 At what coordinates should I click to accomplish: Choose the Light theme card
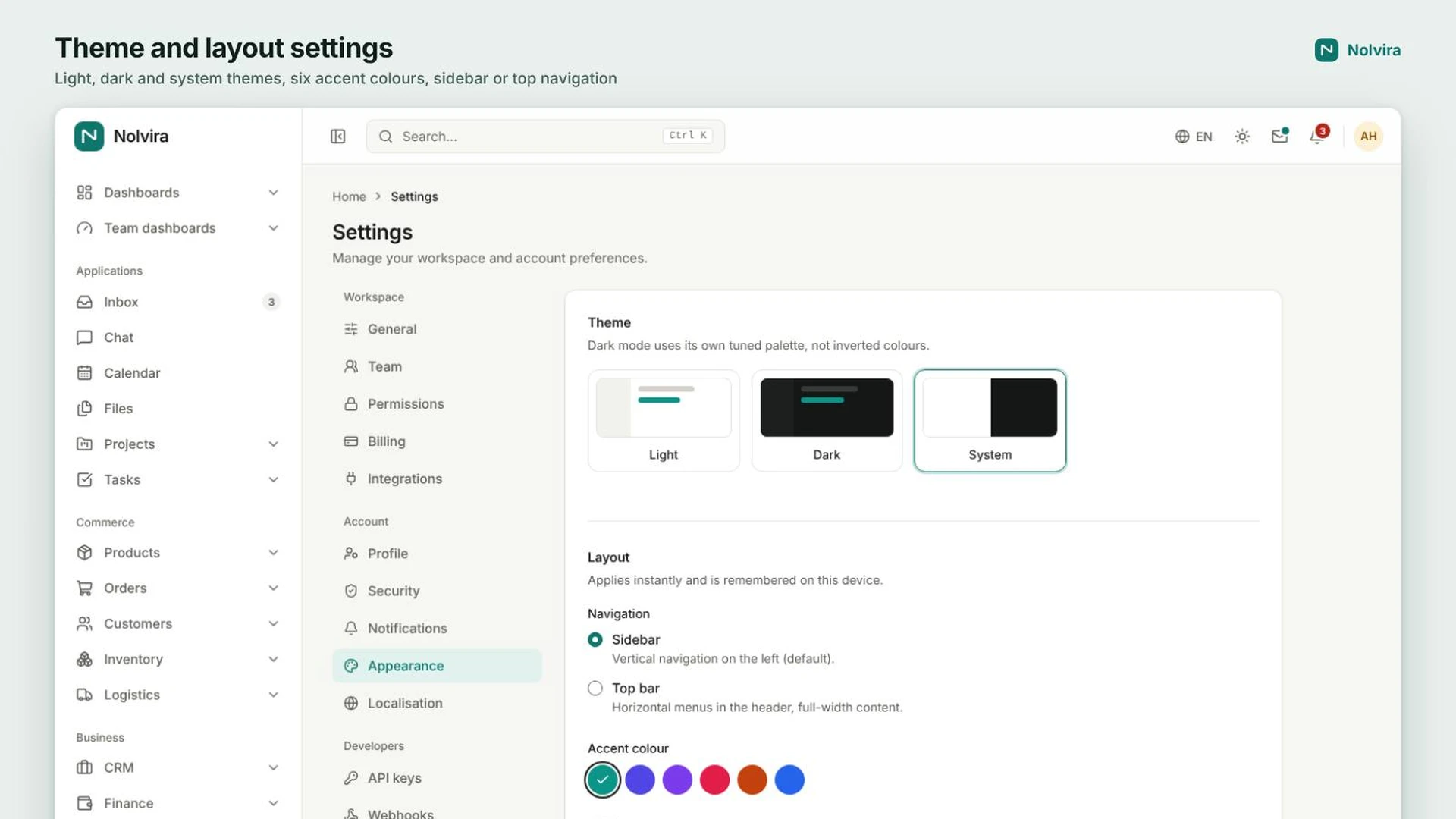[664, 421]
